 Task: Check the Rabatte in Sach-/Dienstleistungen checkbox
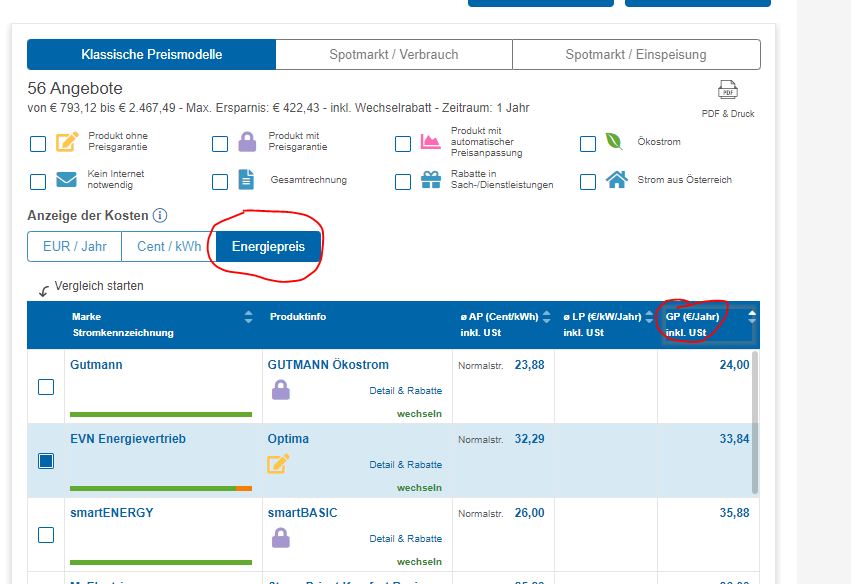403,182
